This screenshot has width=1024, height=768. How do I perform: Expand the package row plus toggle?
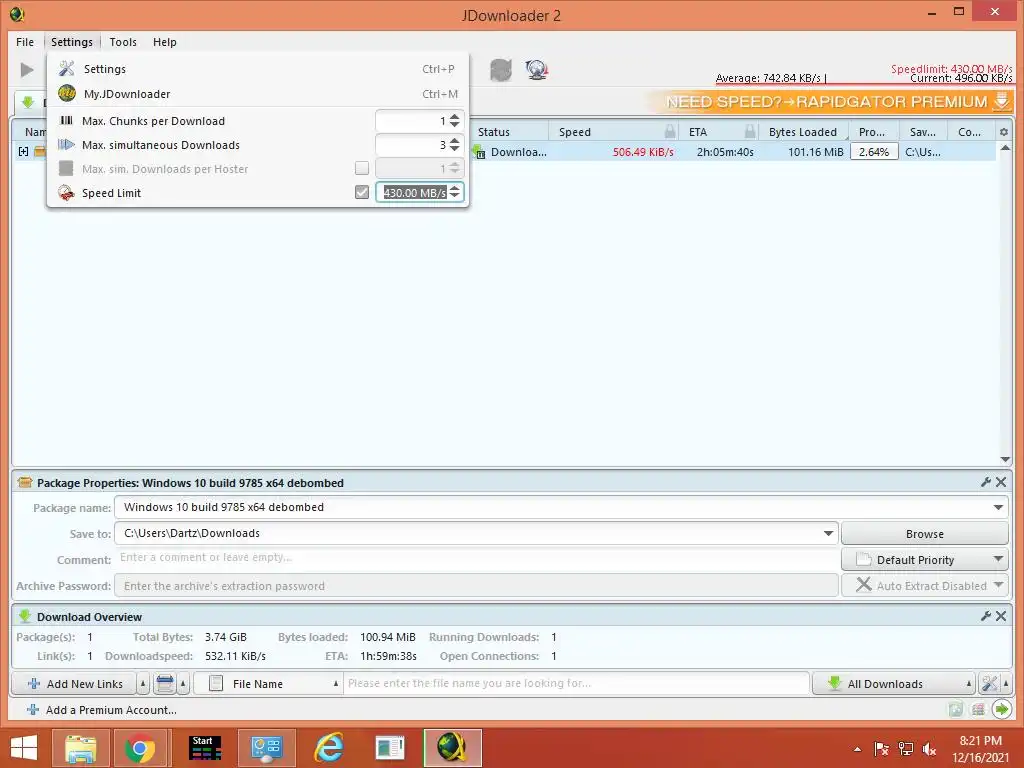pos(24,152)
